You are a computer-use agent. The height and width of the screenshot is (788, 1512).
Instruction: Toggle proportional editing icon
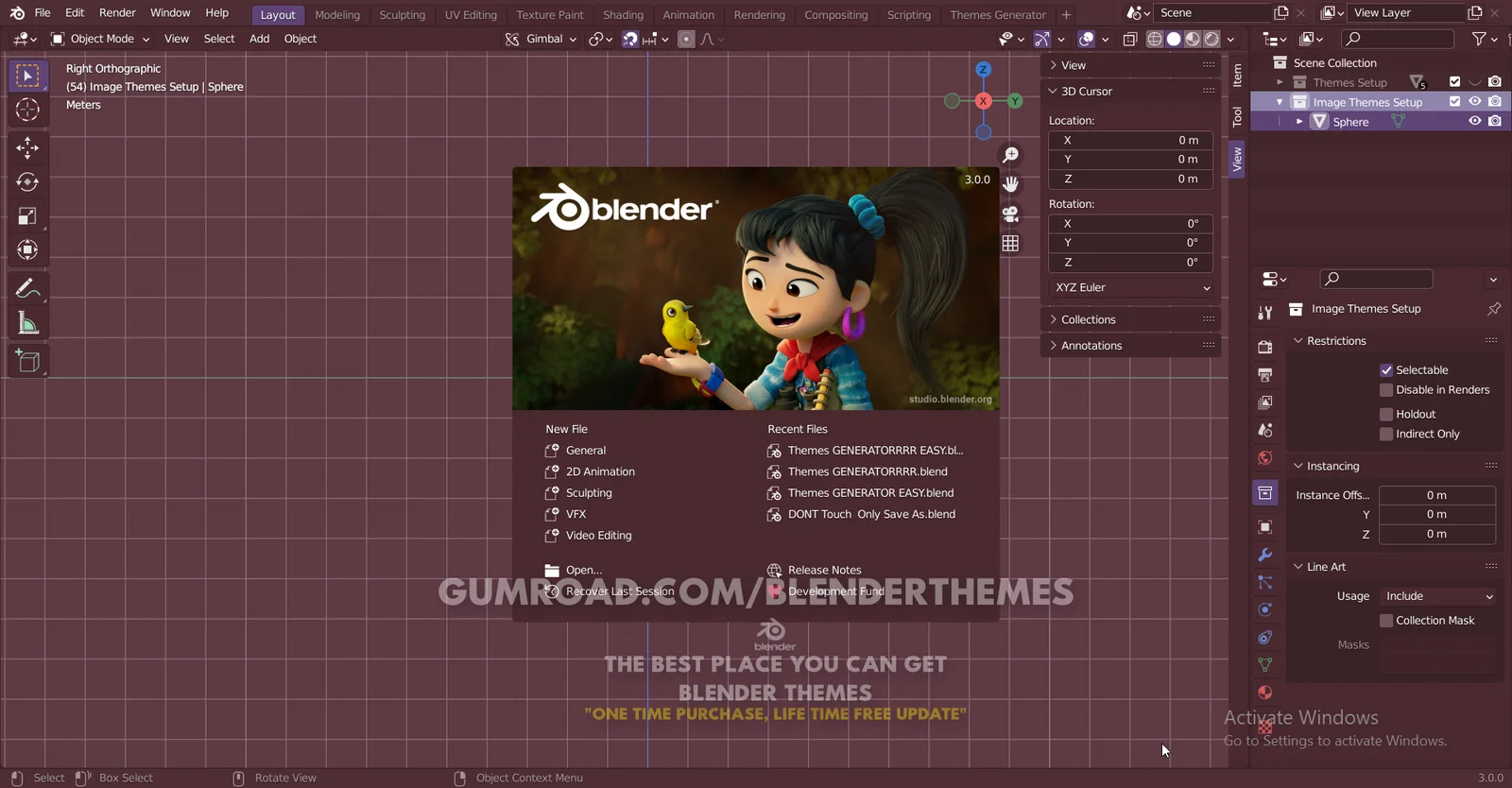point(687,39)
